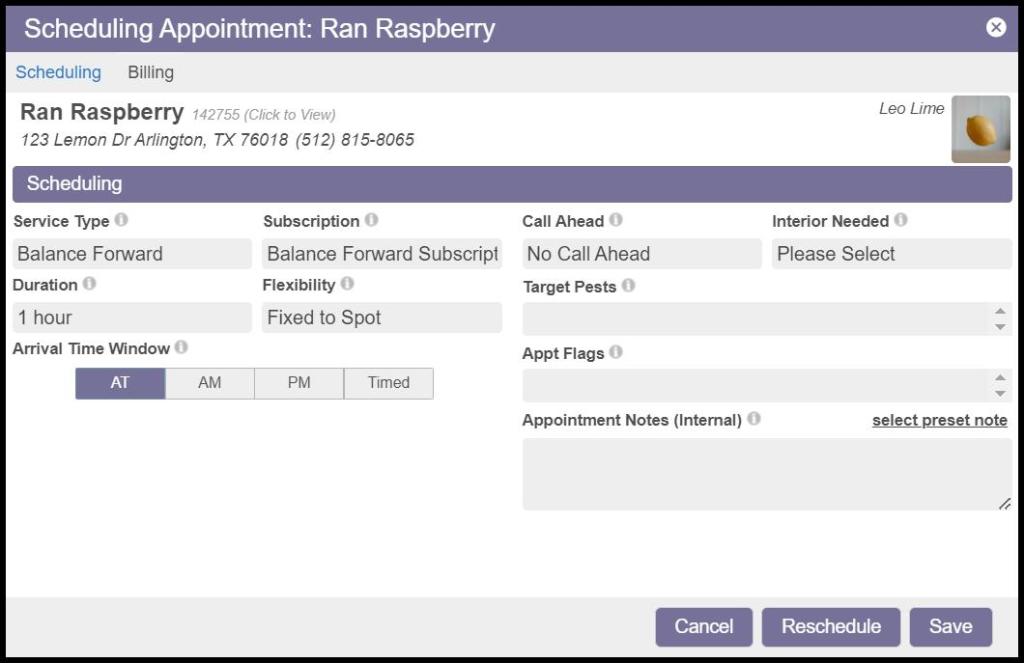Screen dimensions: 1024x663
Task: Click the select preset note link
Action: click(x=939, y=420)
